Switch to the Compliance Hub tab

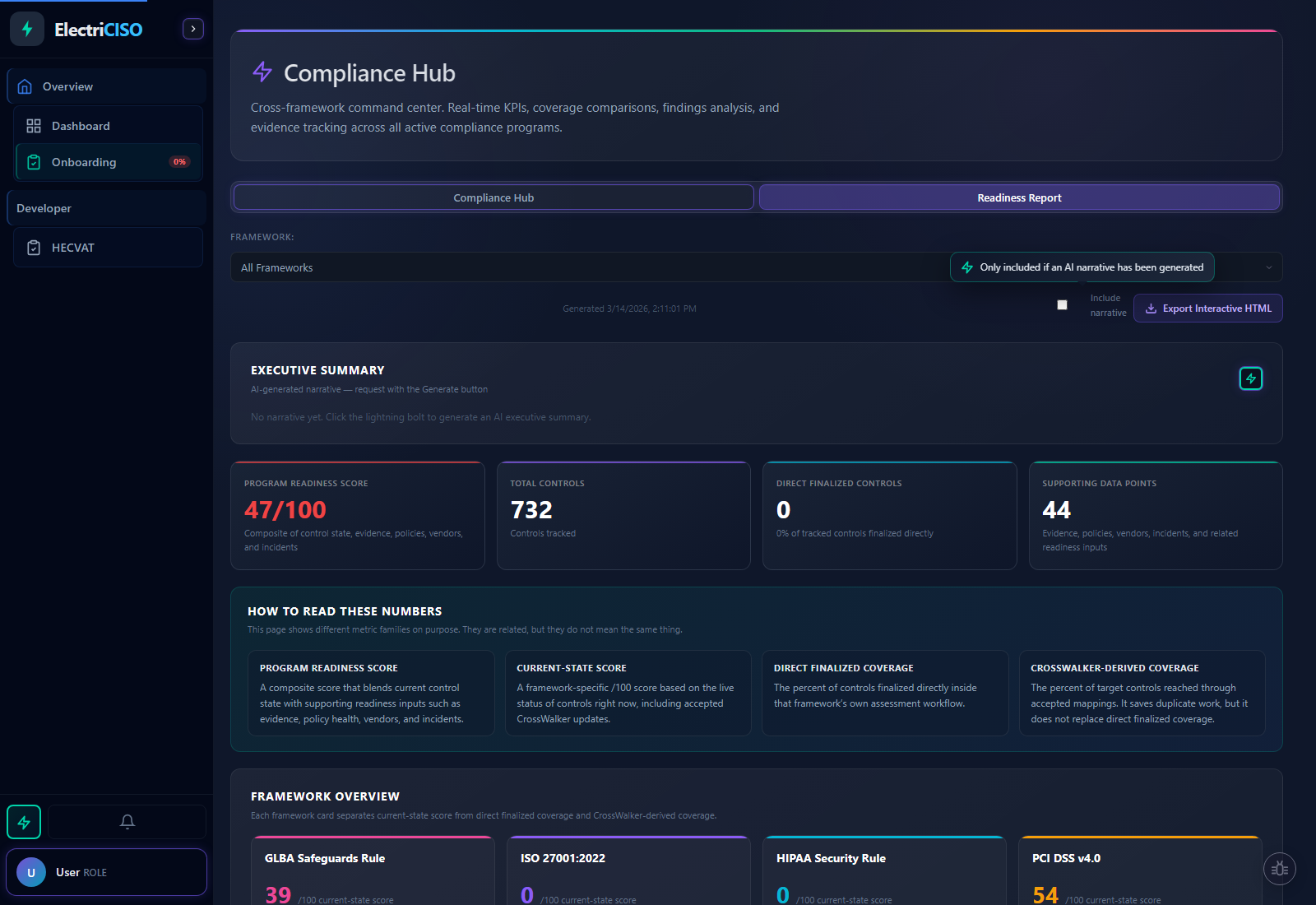click(x=493, y=197)
